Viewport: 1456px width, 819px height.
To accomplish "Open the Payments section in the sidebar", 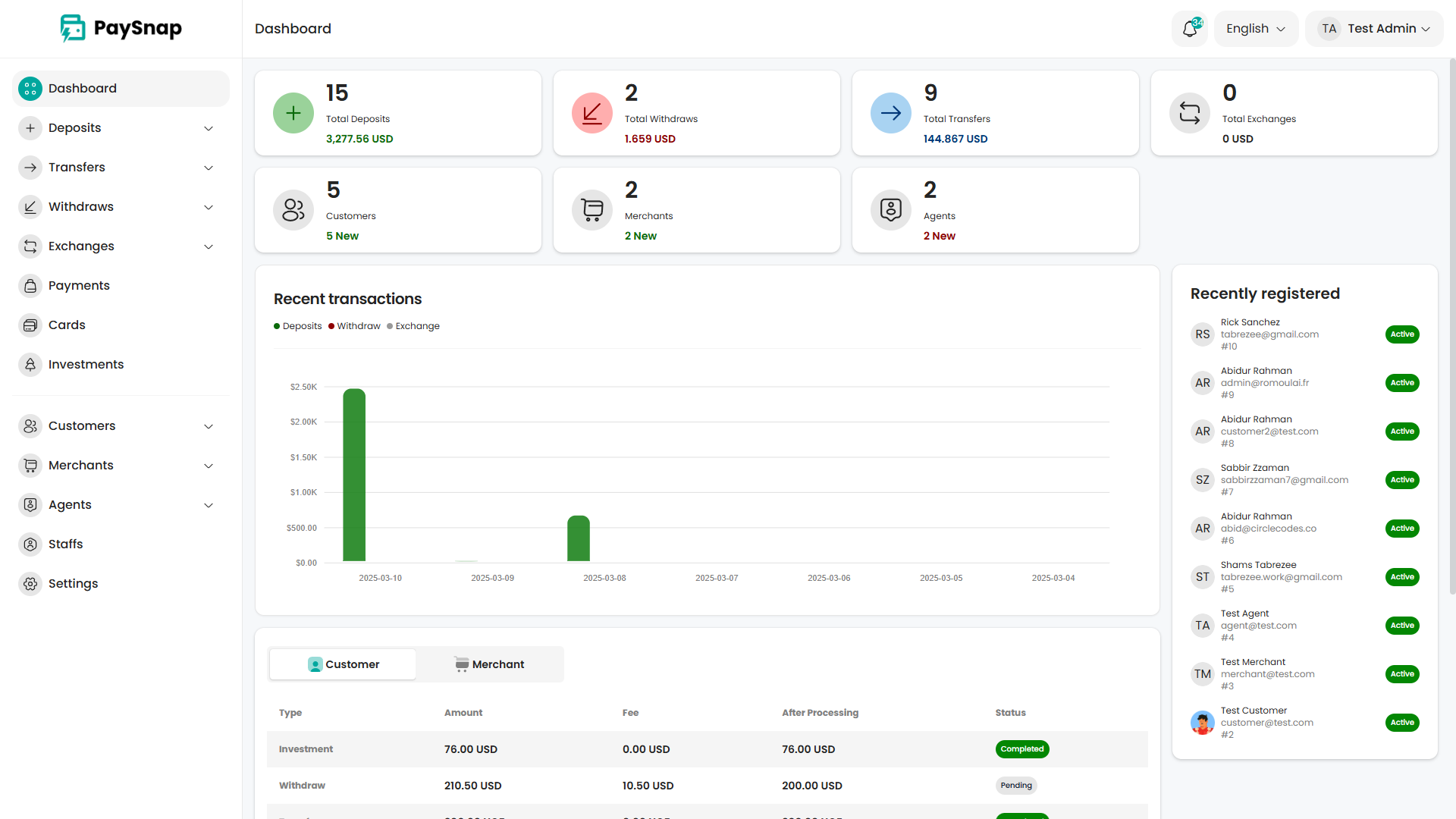I will click(78, 285).
